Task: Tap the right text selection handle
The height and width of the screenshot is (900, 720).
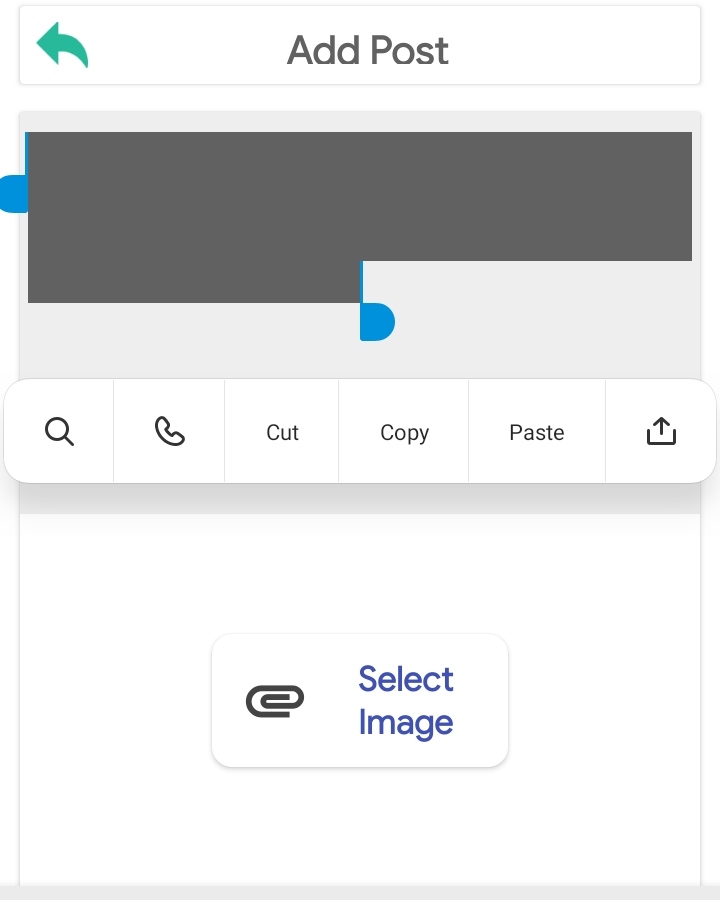Action: (378, 322)
